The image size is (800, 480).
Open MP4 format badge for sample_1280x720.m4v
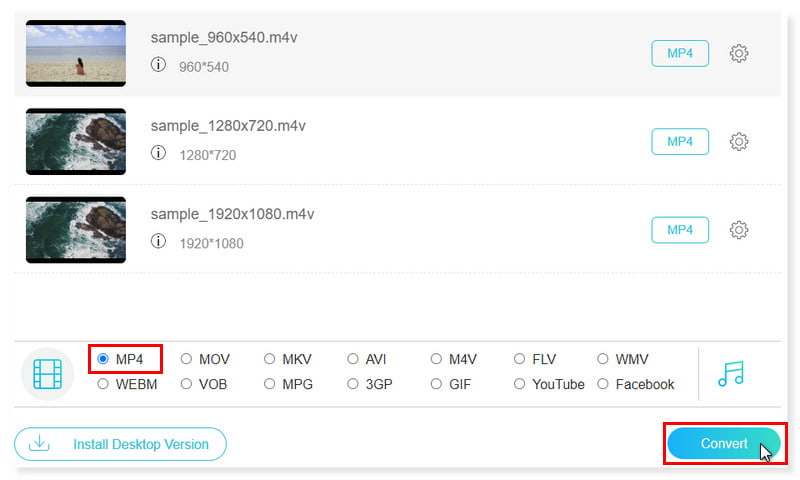coord(680,142)
